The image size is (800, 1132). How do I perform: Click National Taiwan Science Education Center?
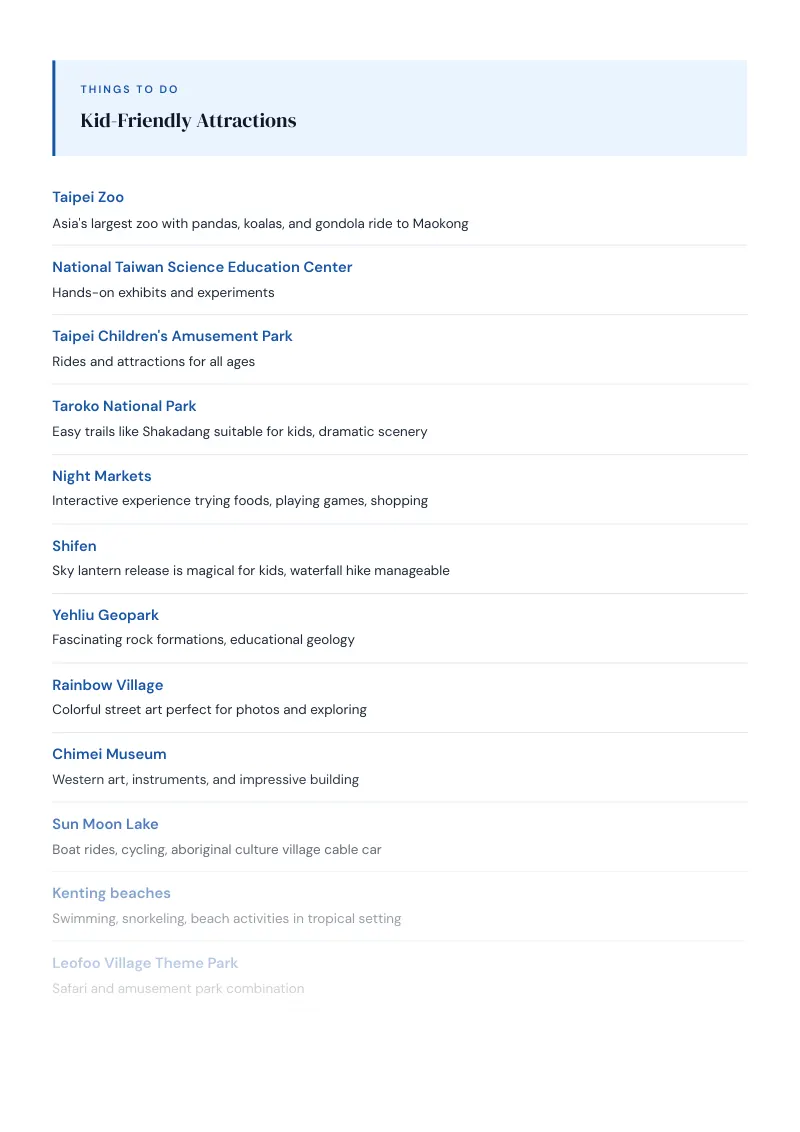pos(202,267)
